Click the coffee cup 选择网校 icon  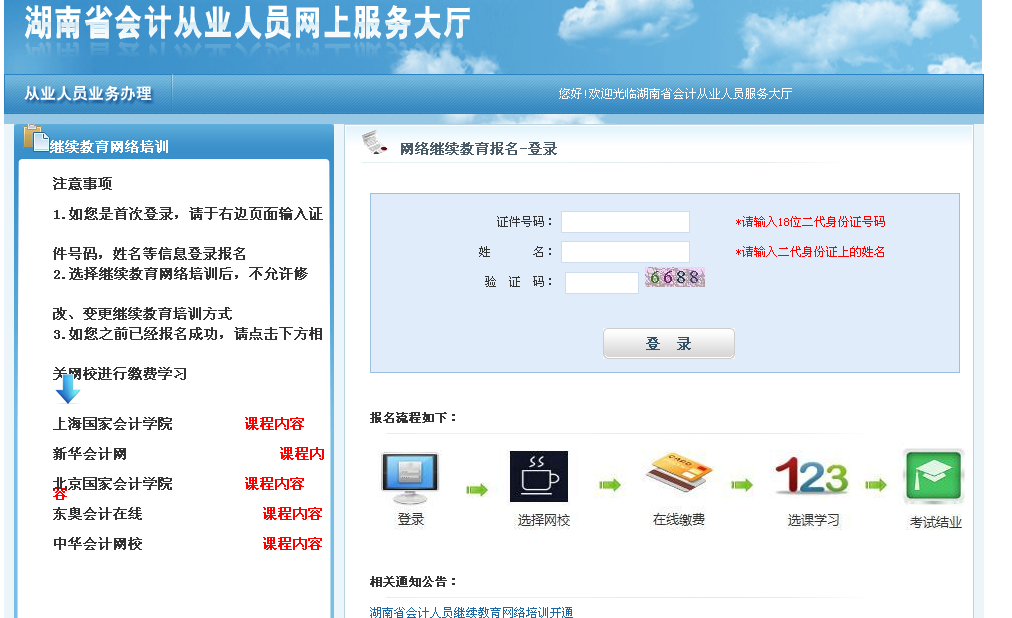point(538,476)
